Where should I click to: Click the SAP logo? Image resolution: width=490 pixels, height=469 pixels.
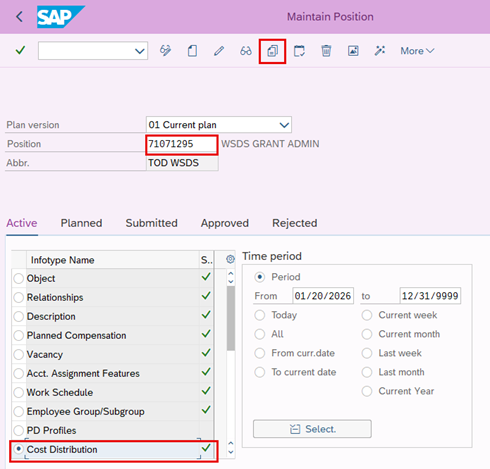click(x=61, y=17)
